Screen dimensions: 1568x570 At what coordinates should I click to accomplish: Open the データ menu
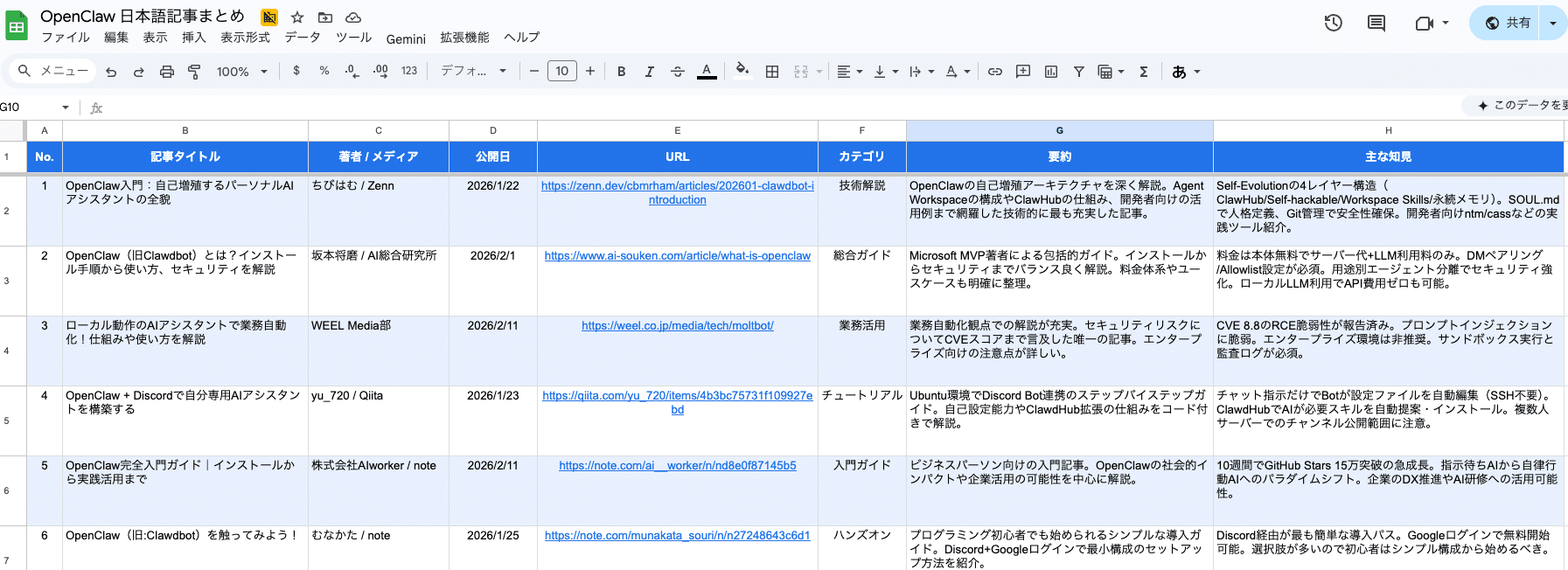[x=303, y=38]
